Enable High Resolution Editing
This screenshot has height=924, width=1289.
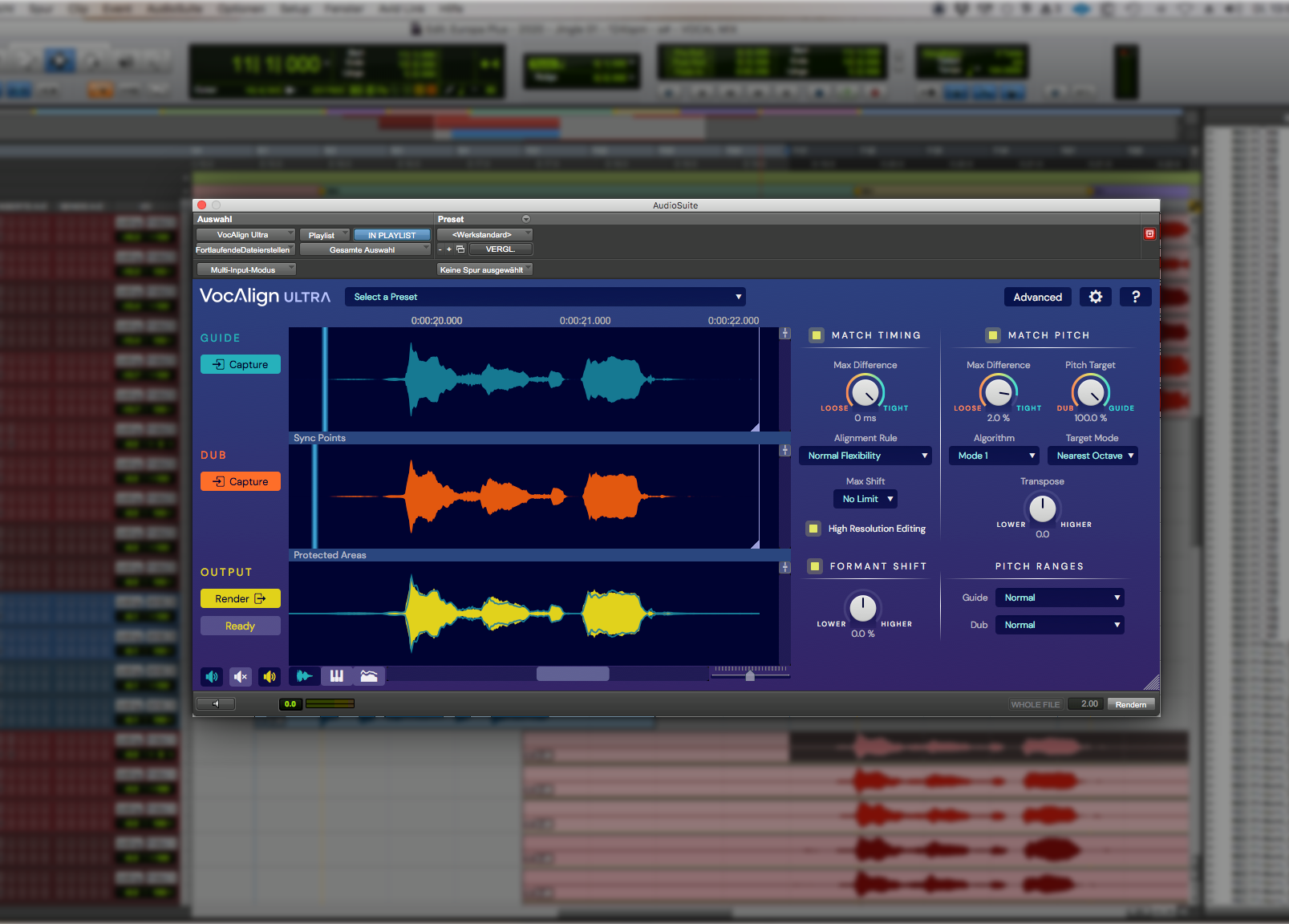813,528
